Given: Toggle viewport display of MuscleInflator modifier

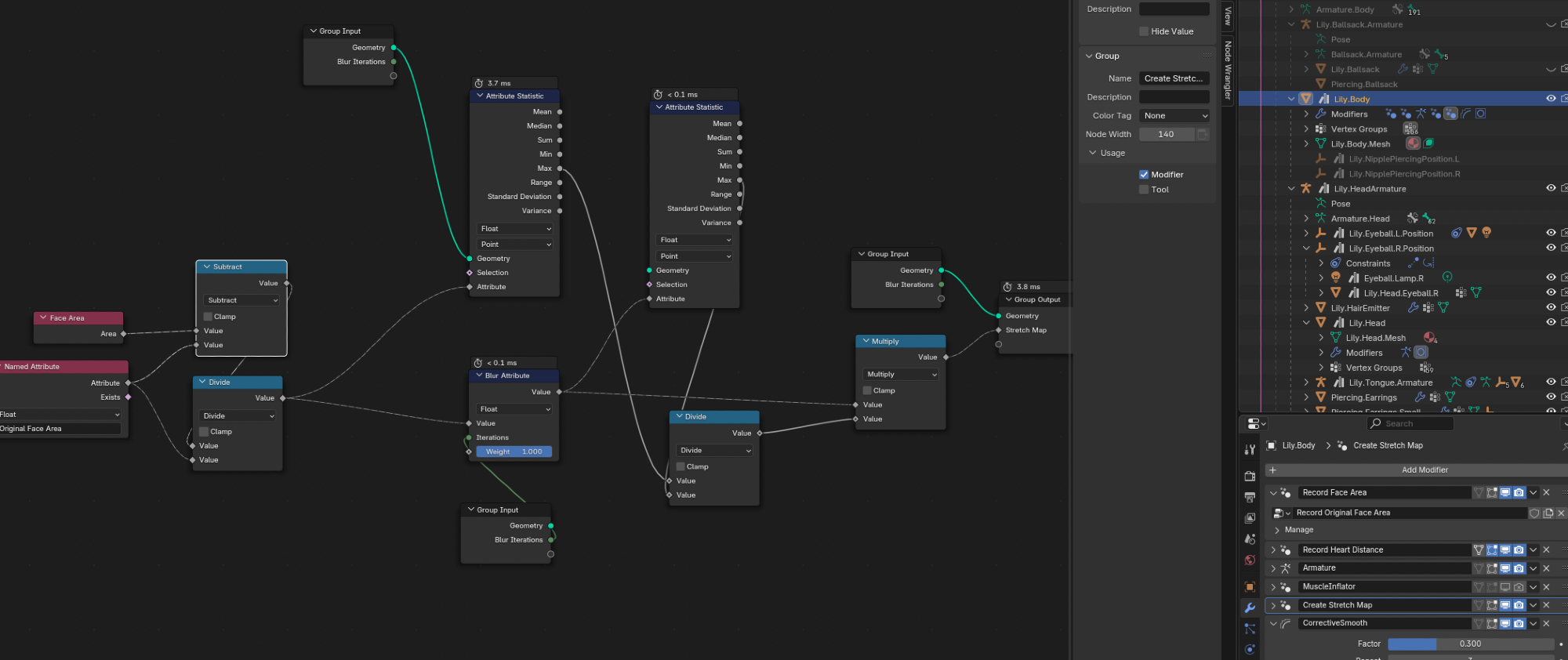Looking at the screenshot, I should coord(1505,587).
